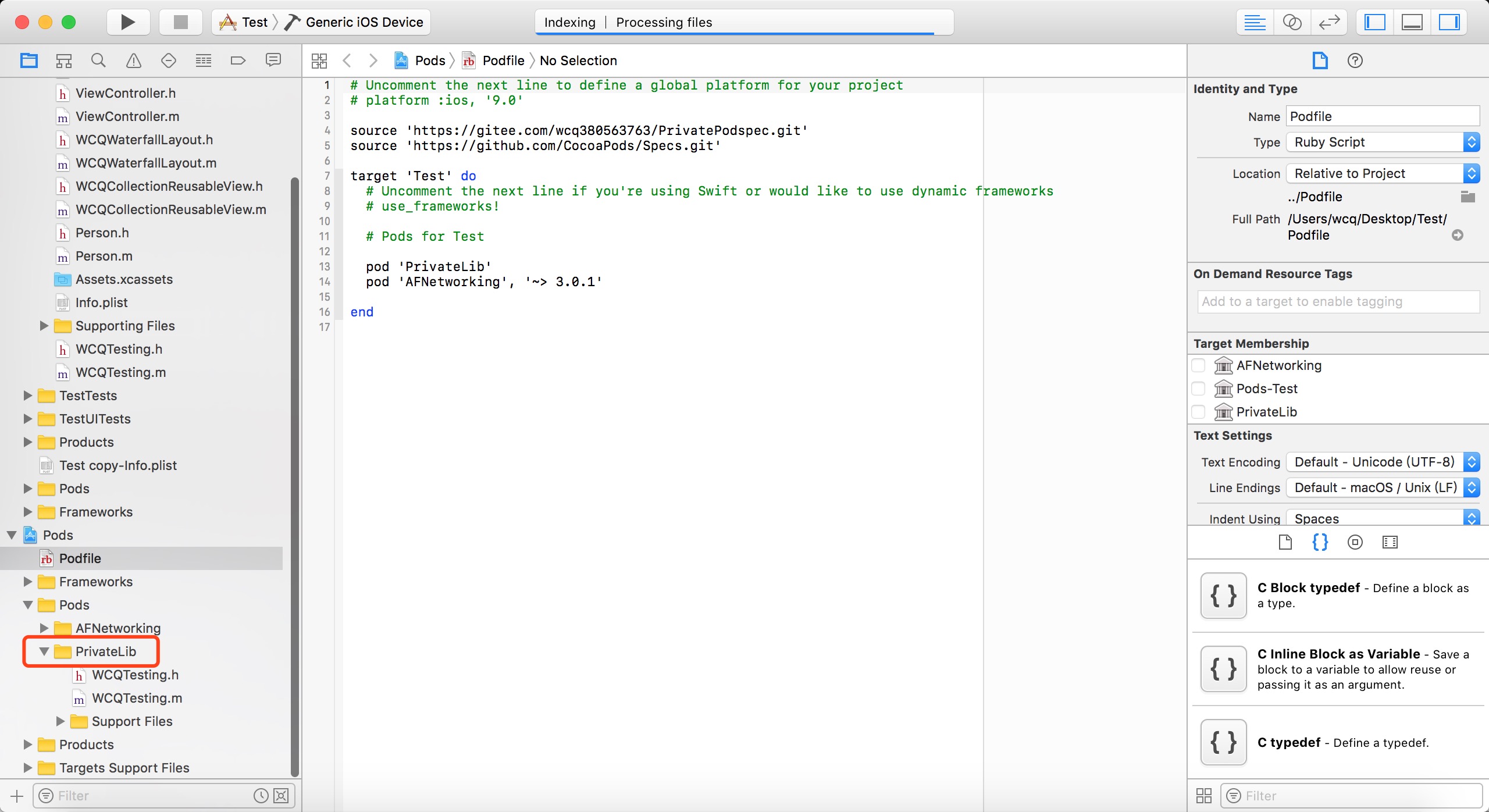Tick the PrivateLib target membership checkbox
Viewport: 1489px width, 812px height.
(x=1198, y=412)
